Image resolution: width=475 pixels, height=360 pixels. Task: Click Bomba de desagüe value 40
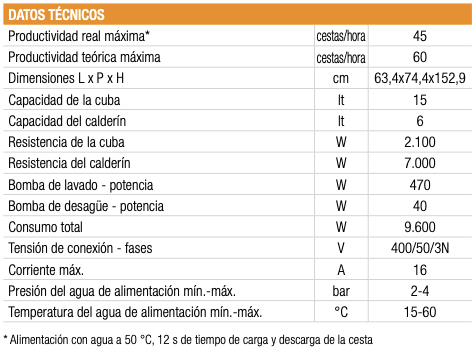(x=420, y=206)
